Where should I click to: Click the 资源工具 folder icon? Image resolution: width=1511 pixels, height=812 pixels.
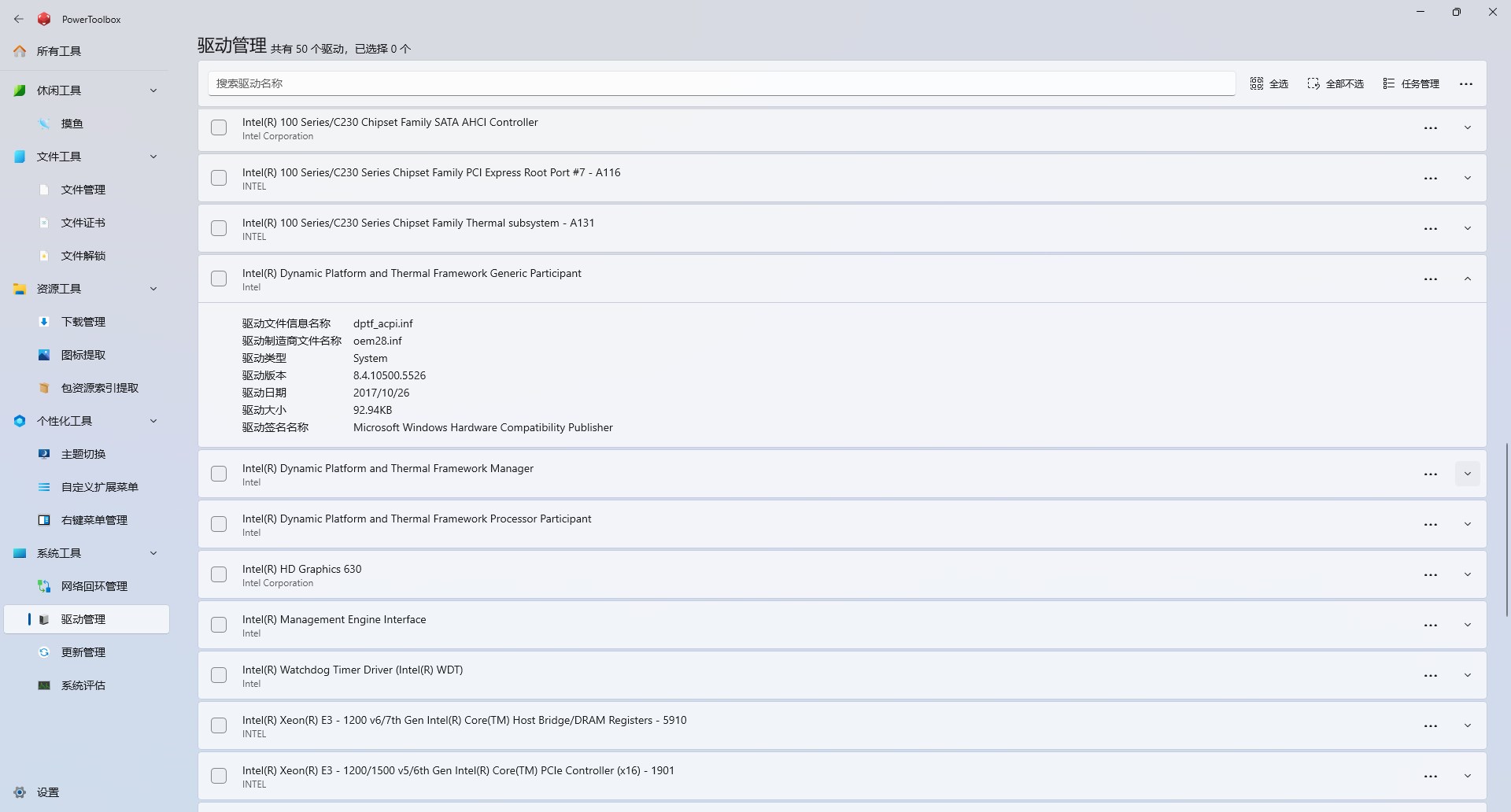coord(20,289)
